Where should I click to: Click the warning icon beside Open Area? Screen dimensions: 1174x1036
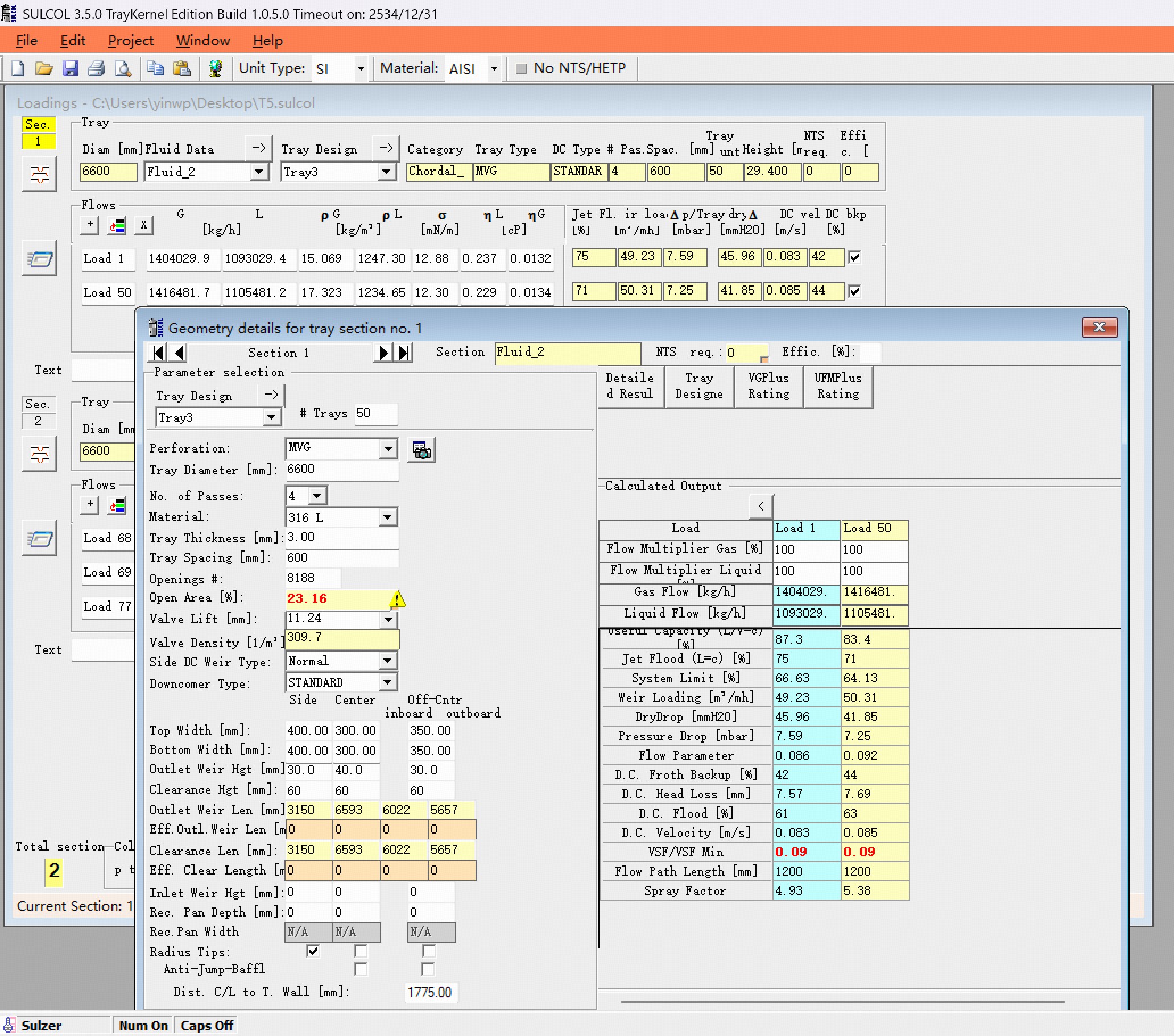[398, 599]
